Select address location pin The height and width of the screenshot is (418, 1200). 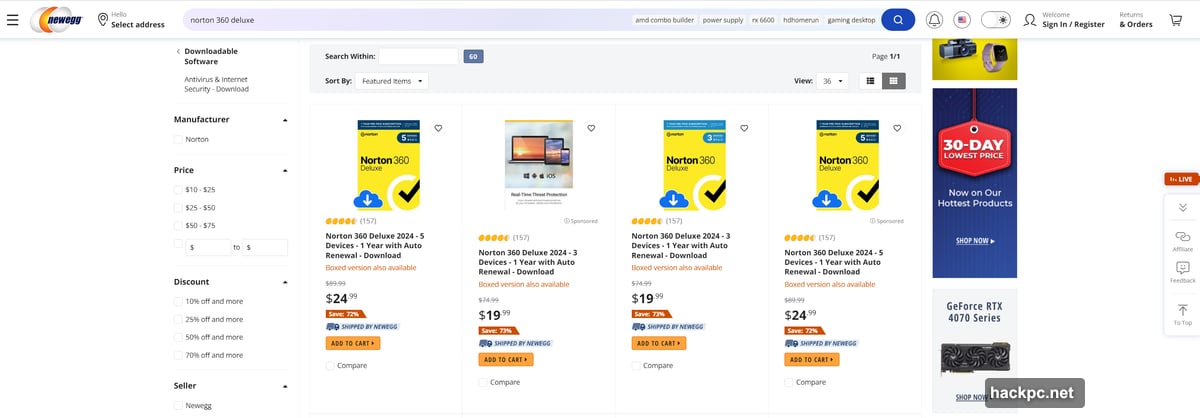103,20
